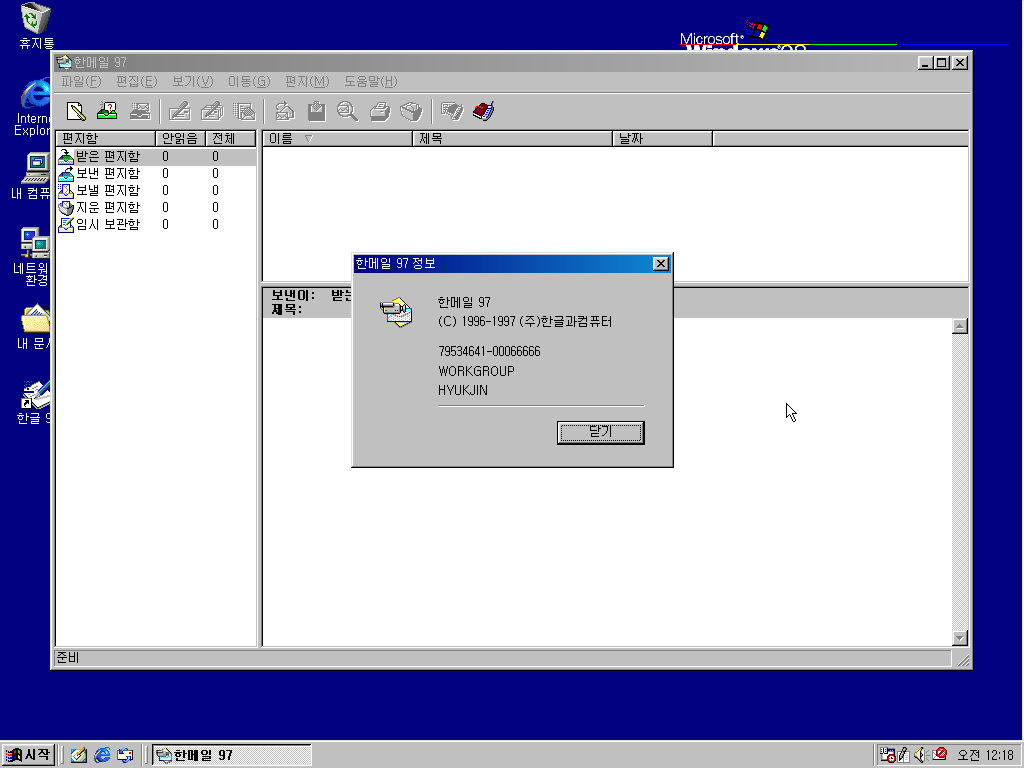Click the grayed connection settings toolbar icon
This screenshot has height=768, width=1024.
(452, 112)
